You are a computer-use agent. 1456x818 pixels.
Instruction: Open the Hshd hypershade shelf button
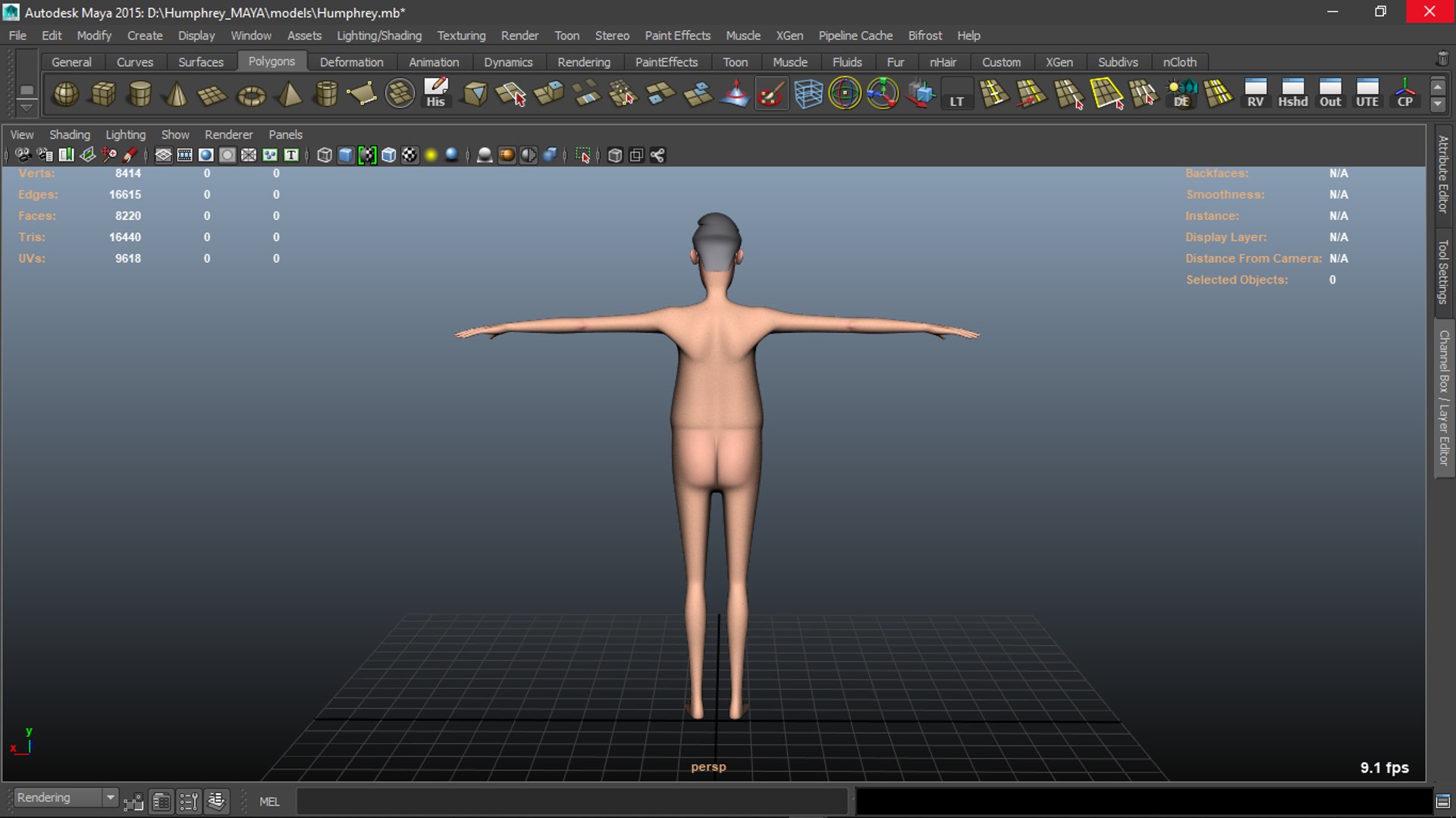pos(1293,94)
